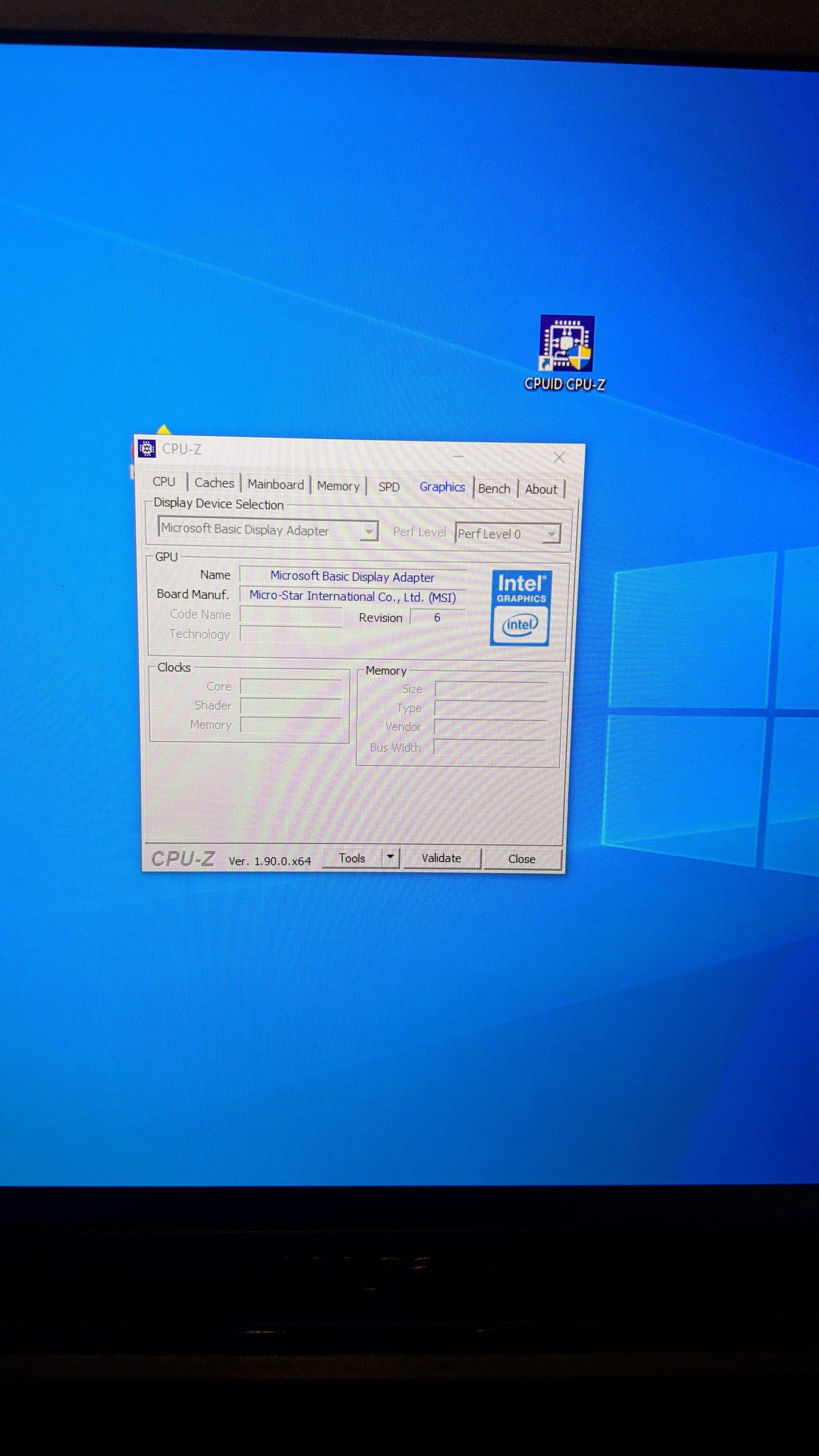This screenshot has width=819, height=1456.
Task: Click the CPU-Z logo text at bottom
Action: tap(183, 858)
